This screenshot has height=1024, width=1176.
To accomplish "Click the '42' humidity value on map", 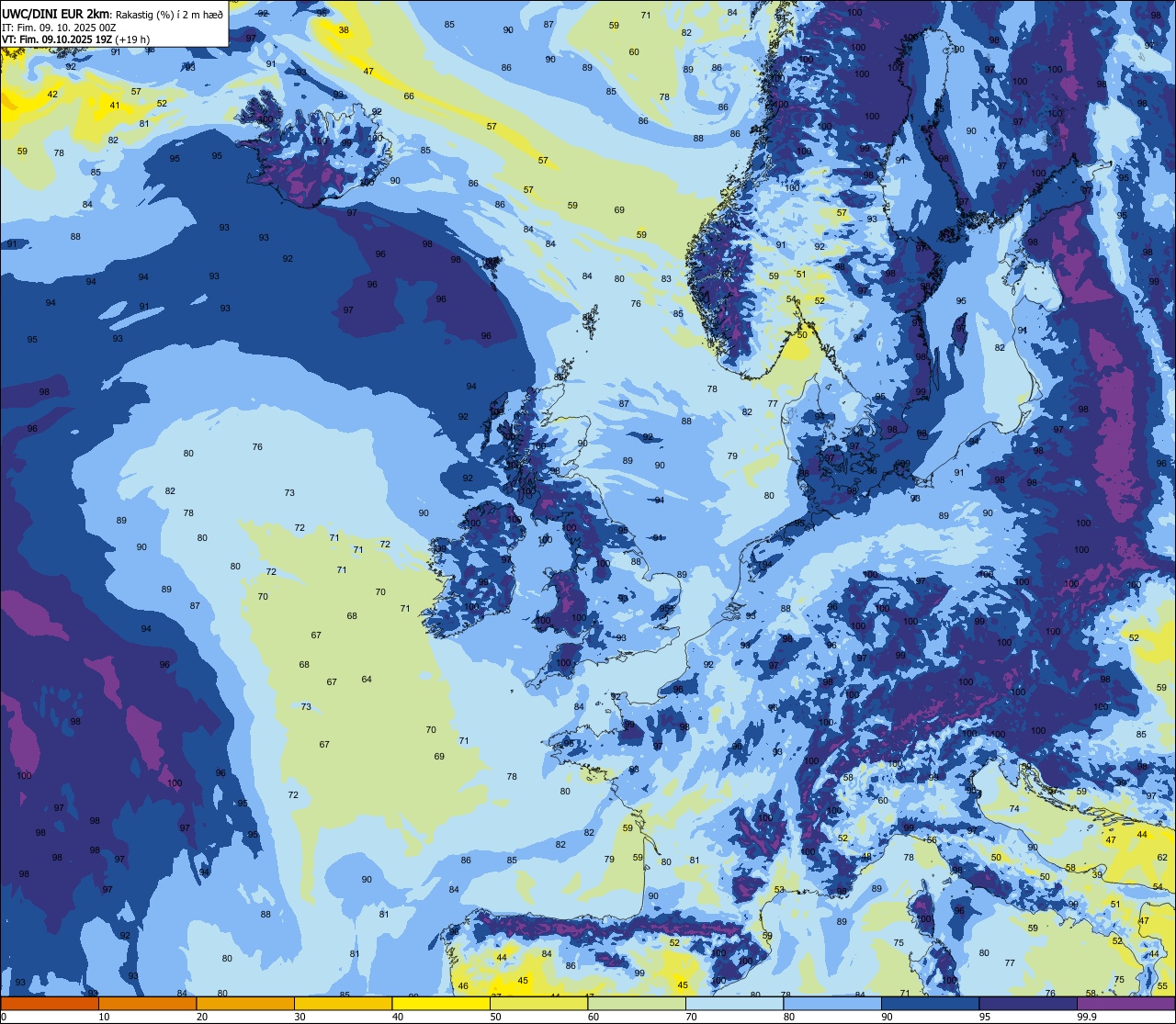I will tap(52, 95).
